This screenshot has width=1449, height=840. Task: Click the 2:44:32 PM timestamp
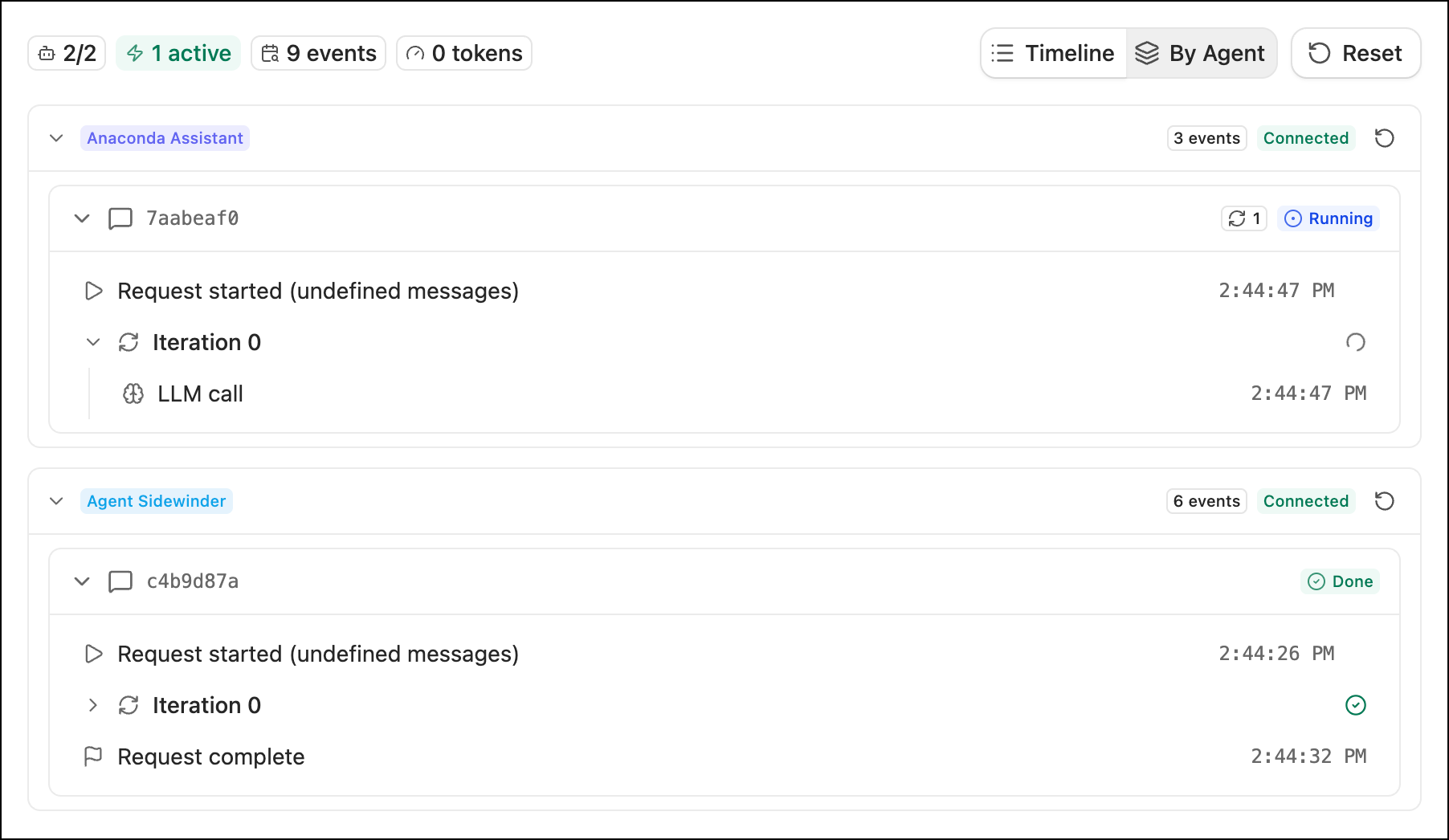(1308, 756)
